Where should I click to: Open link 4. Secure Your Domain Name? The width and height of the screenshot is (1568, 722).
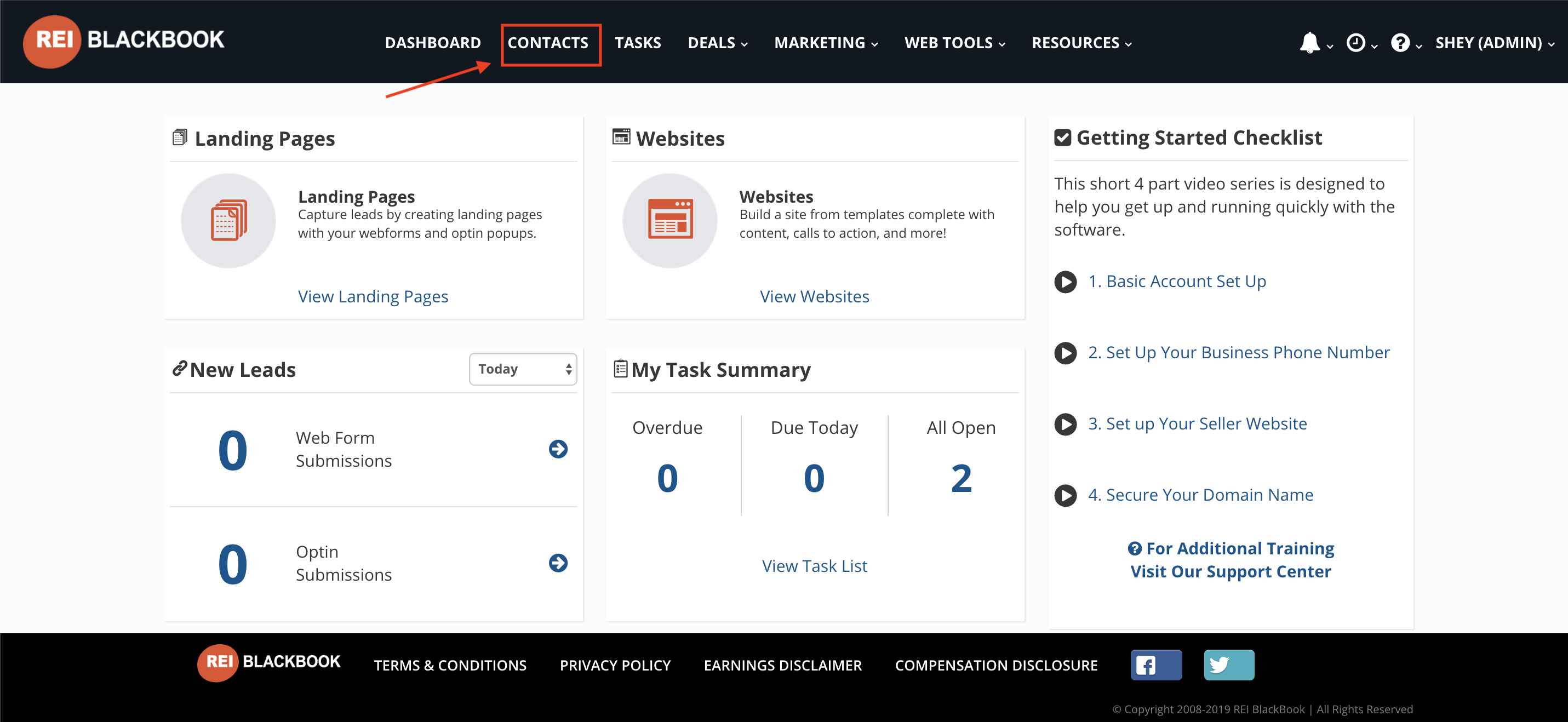[x=1200, y=495]
